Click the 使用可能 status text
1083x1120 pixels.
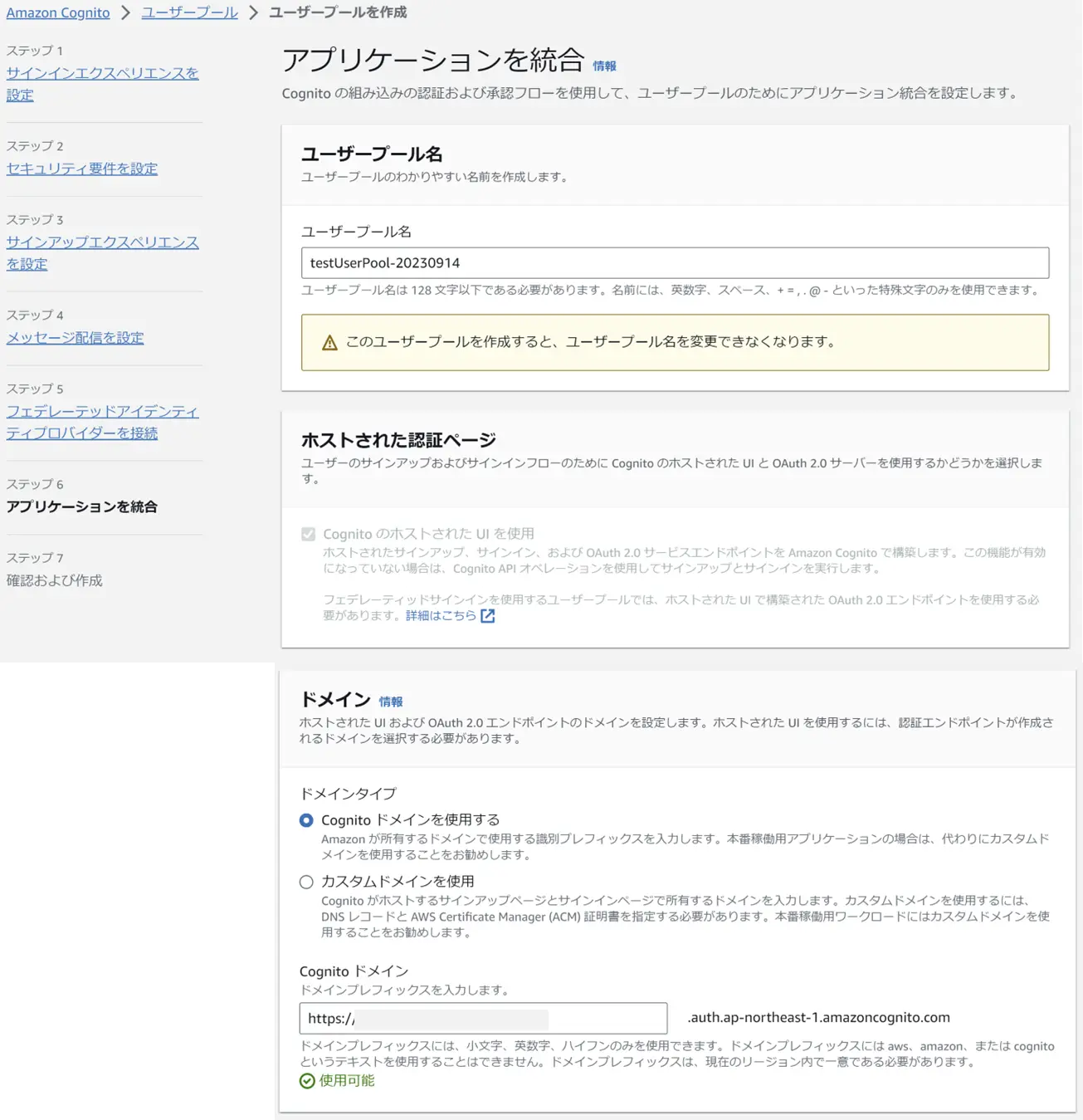347,1081
